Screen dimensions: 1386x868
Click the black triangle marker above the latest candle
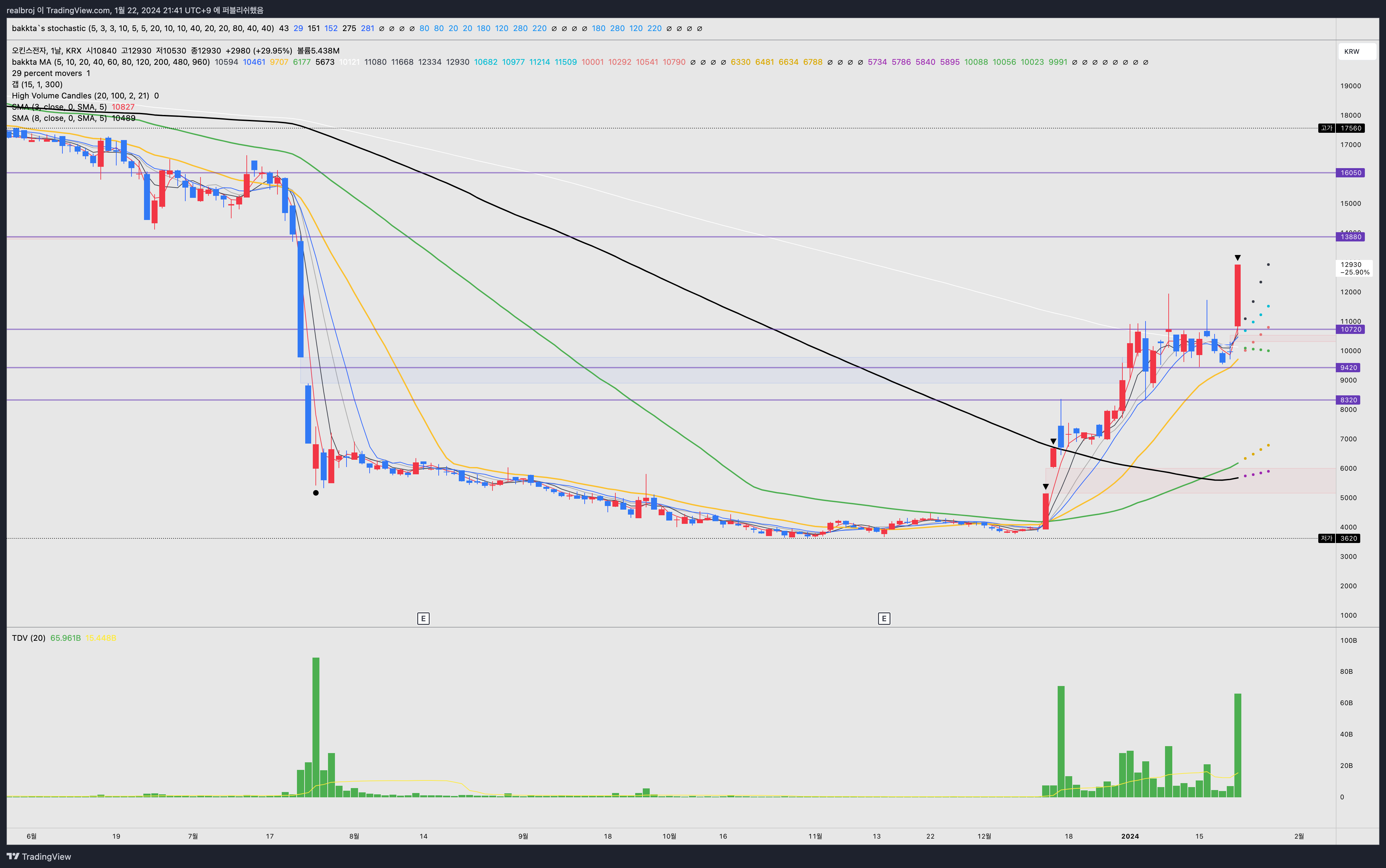1237,258
